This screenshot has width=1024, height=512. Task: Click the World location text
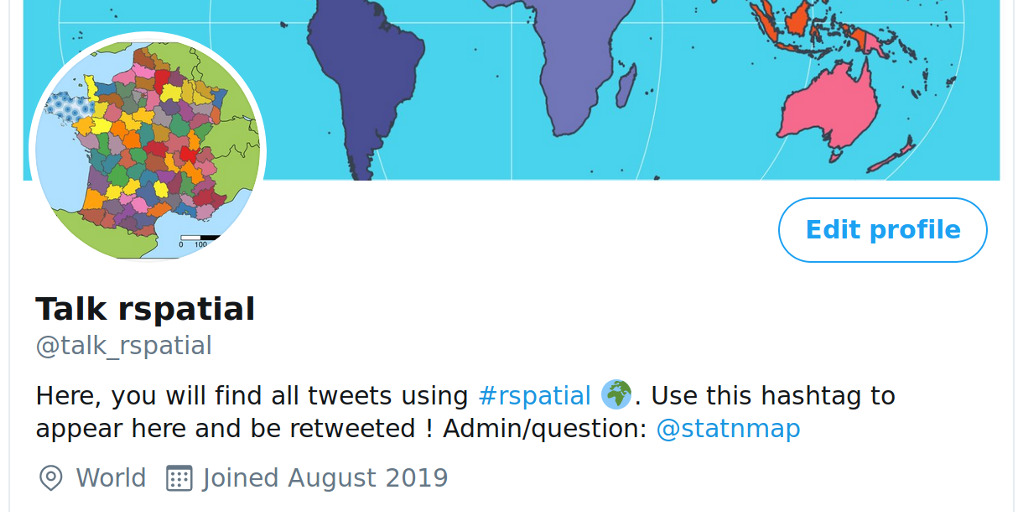point(111,478)
